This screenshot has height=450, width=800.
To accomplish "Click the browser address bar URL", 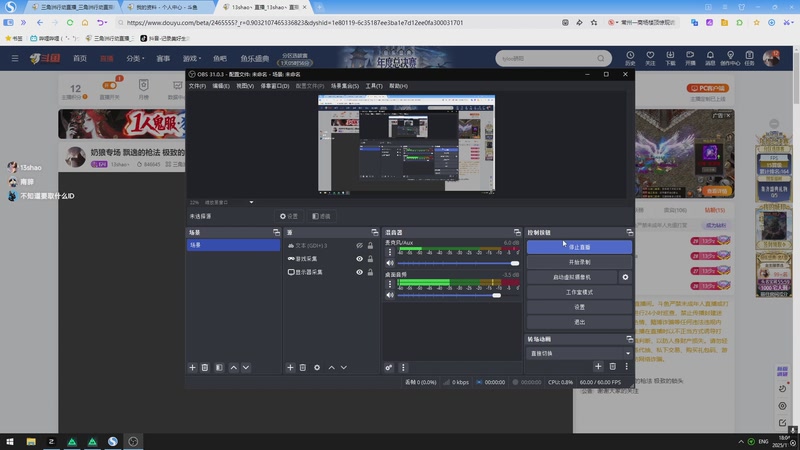I will [x=295, y=22].
